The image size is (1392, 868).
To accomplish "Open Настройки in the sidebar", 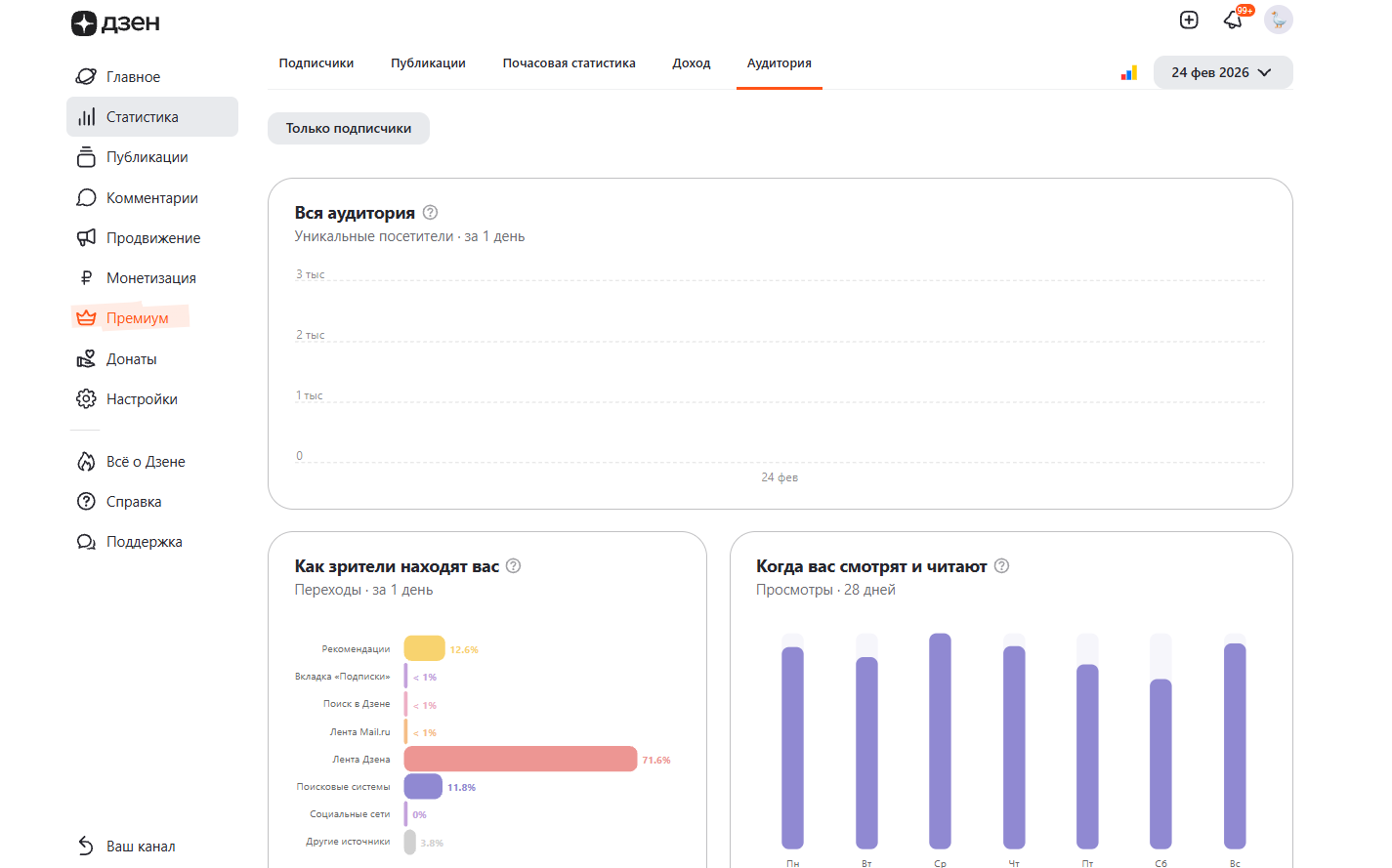I will (x=142, y=399).
